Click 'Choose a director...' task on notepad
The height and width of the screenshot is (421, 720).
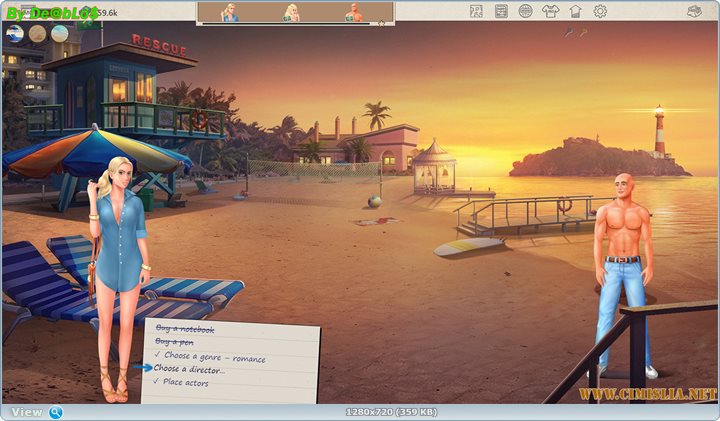(x=189, y=369)
